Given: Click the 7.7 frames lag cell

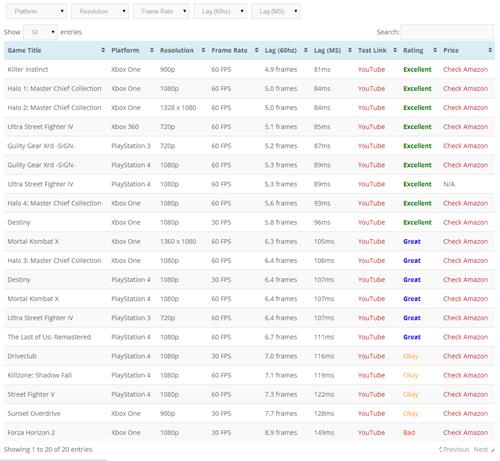Looking at the screenshot, I should pyautogui.click(x=281, y=413).
